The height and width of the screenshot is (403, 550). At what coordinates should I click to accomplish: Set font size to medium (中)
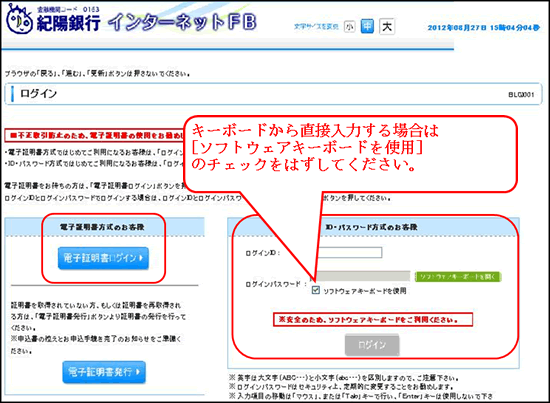[367, 26]
